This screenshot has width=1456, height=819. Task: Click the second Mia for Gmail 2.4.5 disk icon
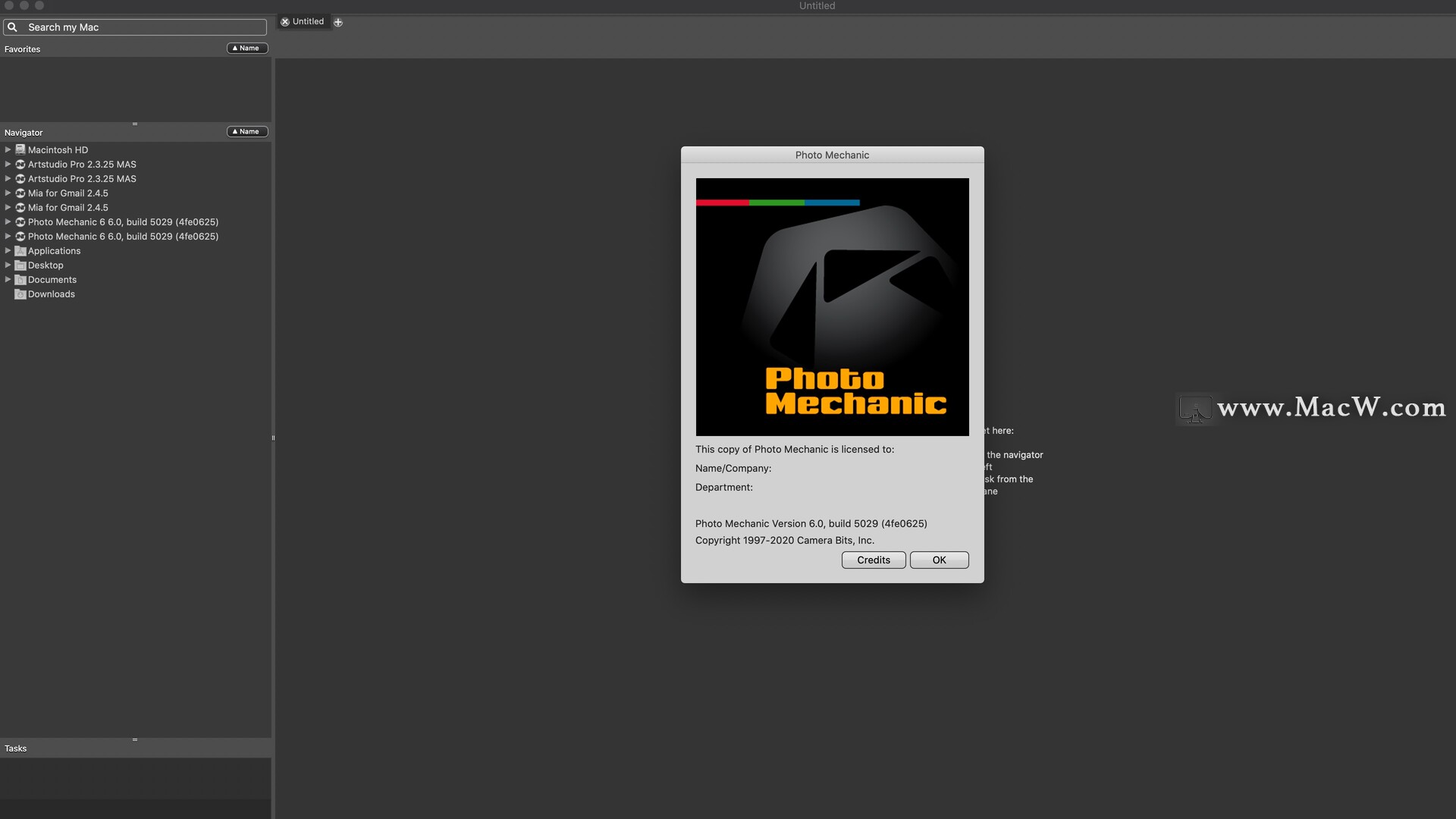pos(20,208)
